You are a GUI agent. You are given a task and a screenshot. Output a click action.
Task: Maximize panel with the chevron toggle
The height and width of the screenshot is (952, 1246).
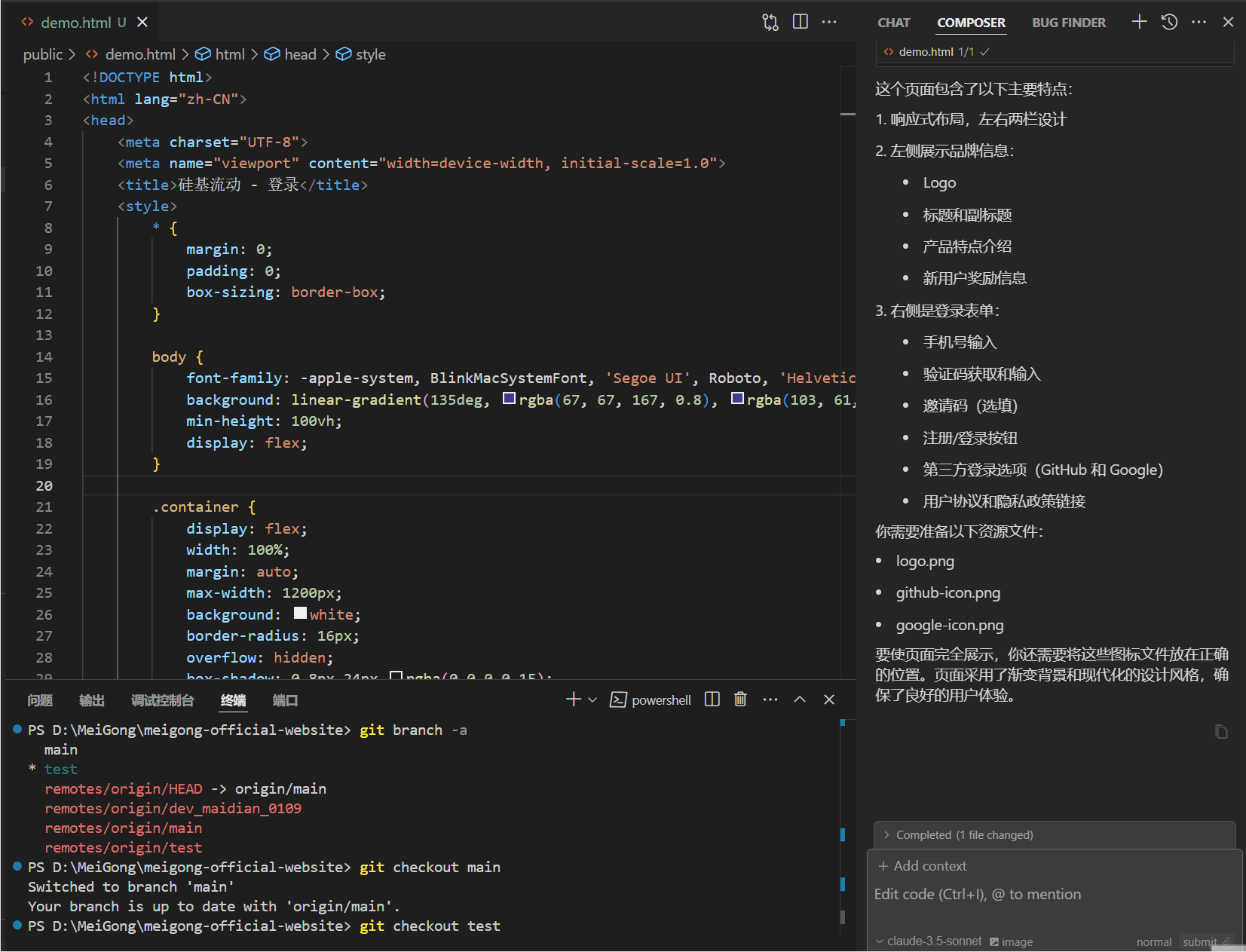pos(800,699)
